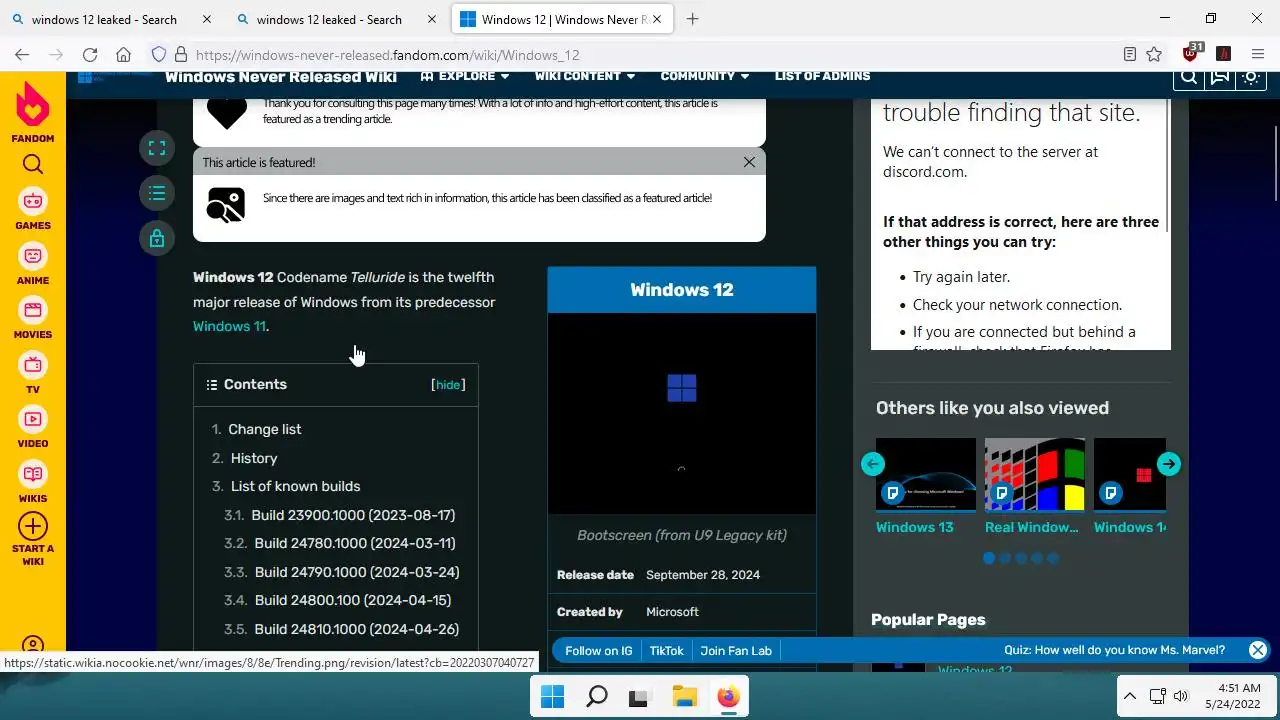The height and width of the screenshot is (720, 1280).
Task: Jump to List of known builds
Action: point(295,486)
